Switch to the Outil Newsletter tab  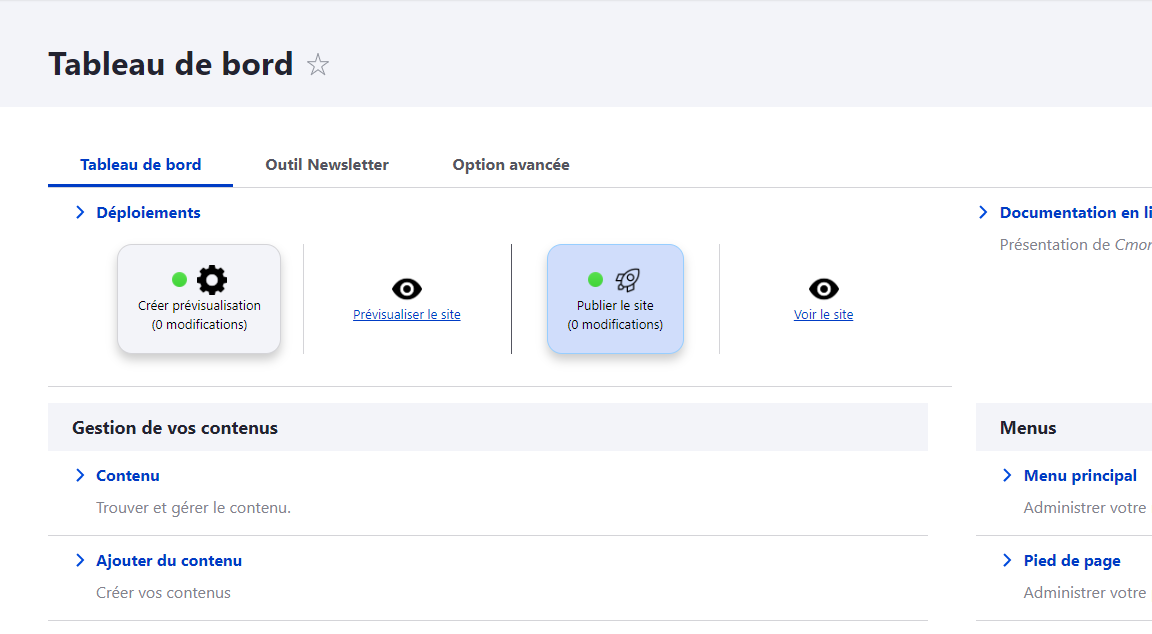(327, 165)
